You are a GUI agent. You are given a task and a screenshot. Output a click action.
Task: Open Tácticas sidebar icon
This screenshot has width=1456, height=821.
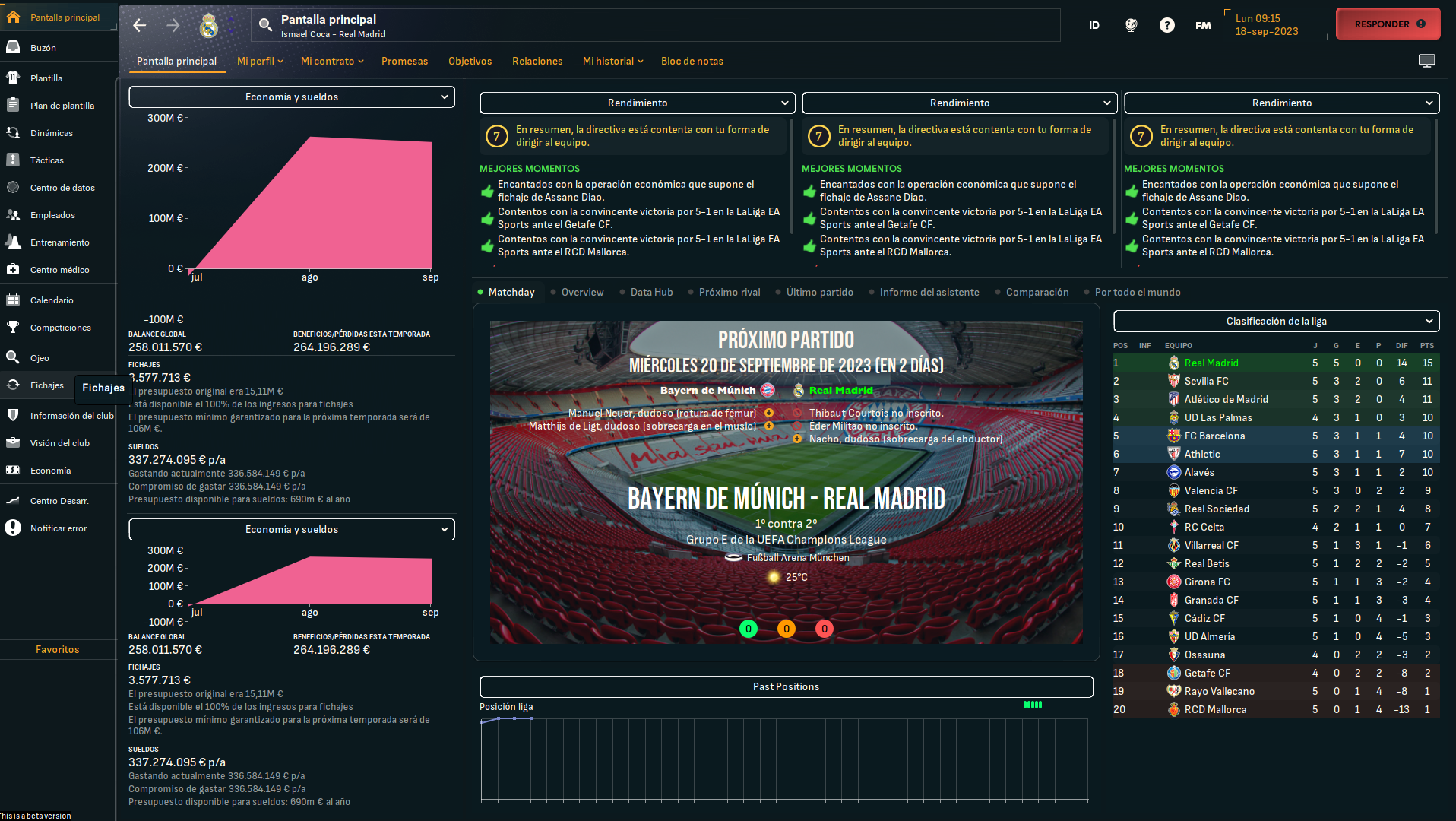click(x=13, y=160)
